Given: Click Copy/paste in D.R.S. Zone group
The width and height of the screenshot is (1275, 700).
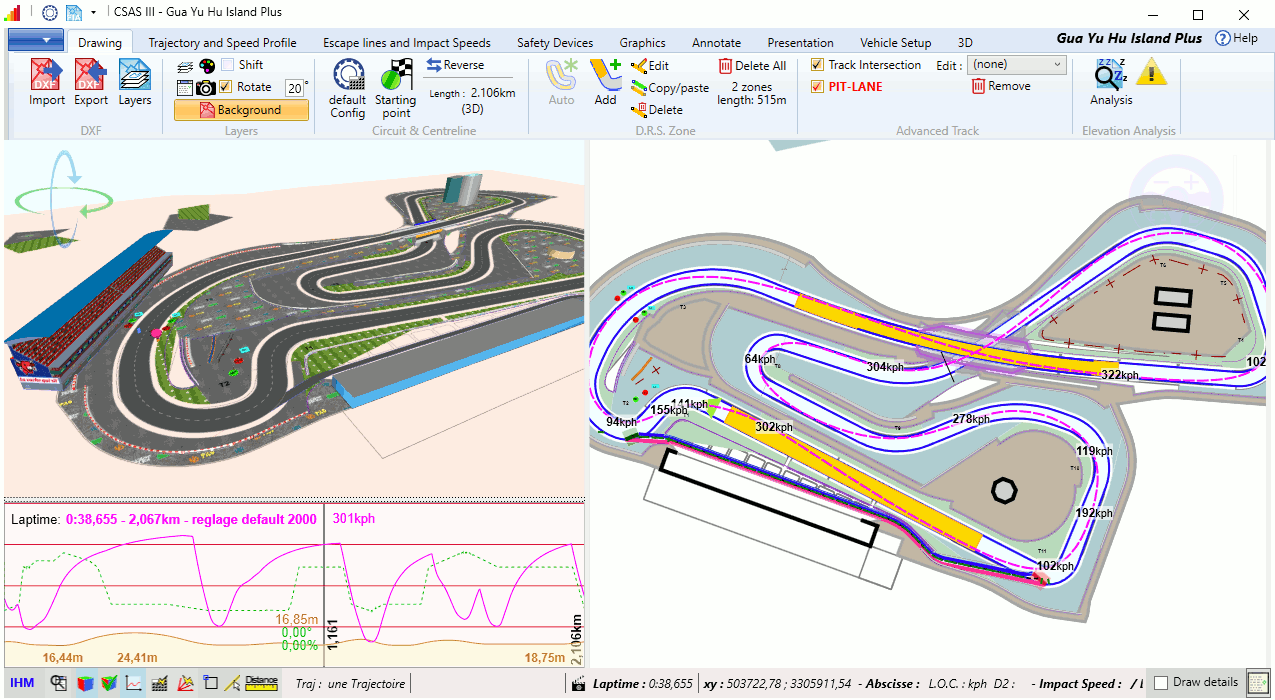Looking at the screenshot, I should coord(670,88).
